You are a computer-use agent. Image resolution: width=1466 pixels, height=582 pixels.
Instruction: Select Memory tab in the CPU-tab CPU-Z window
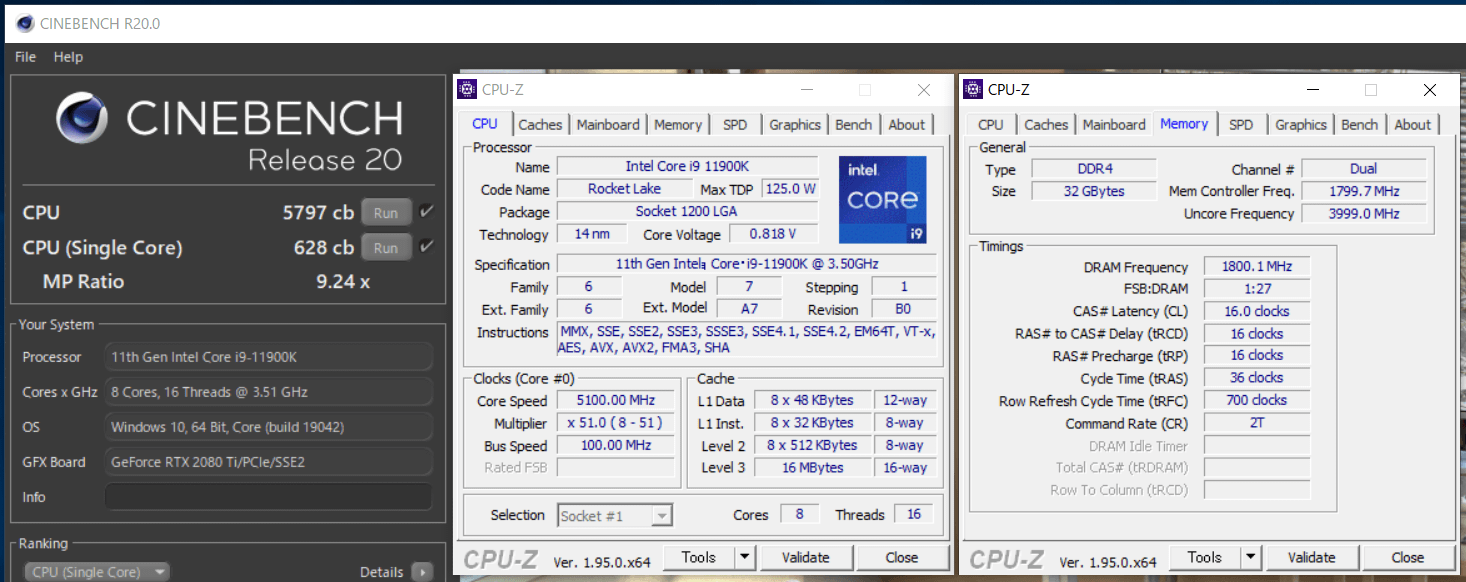click(678, 124)
